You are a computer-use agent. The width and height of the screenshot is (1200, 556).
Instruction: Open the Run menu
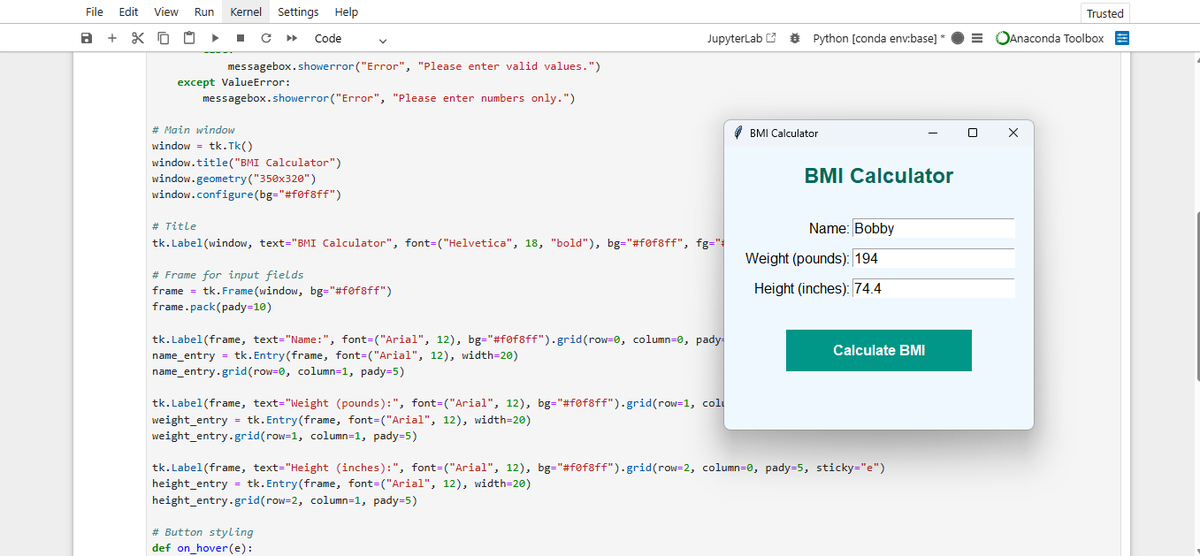[204, 12]
